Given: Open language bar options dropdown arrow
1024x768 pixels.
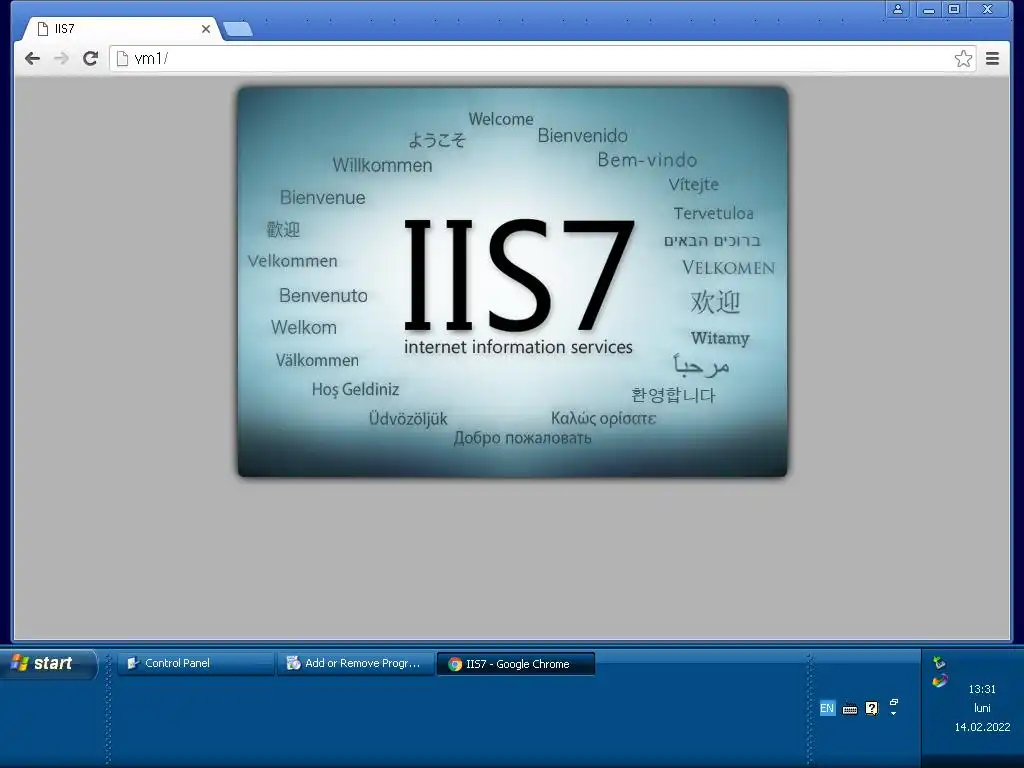Looking at the screenshot, I should coord(893,714).
